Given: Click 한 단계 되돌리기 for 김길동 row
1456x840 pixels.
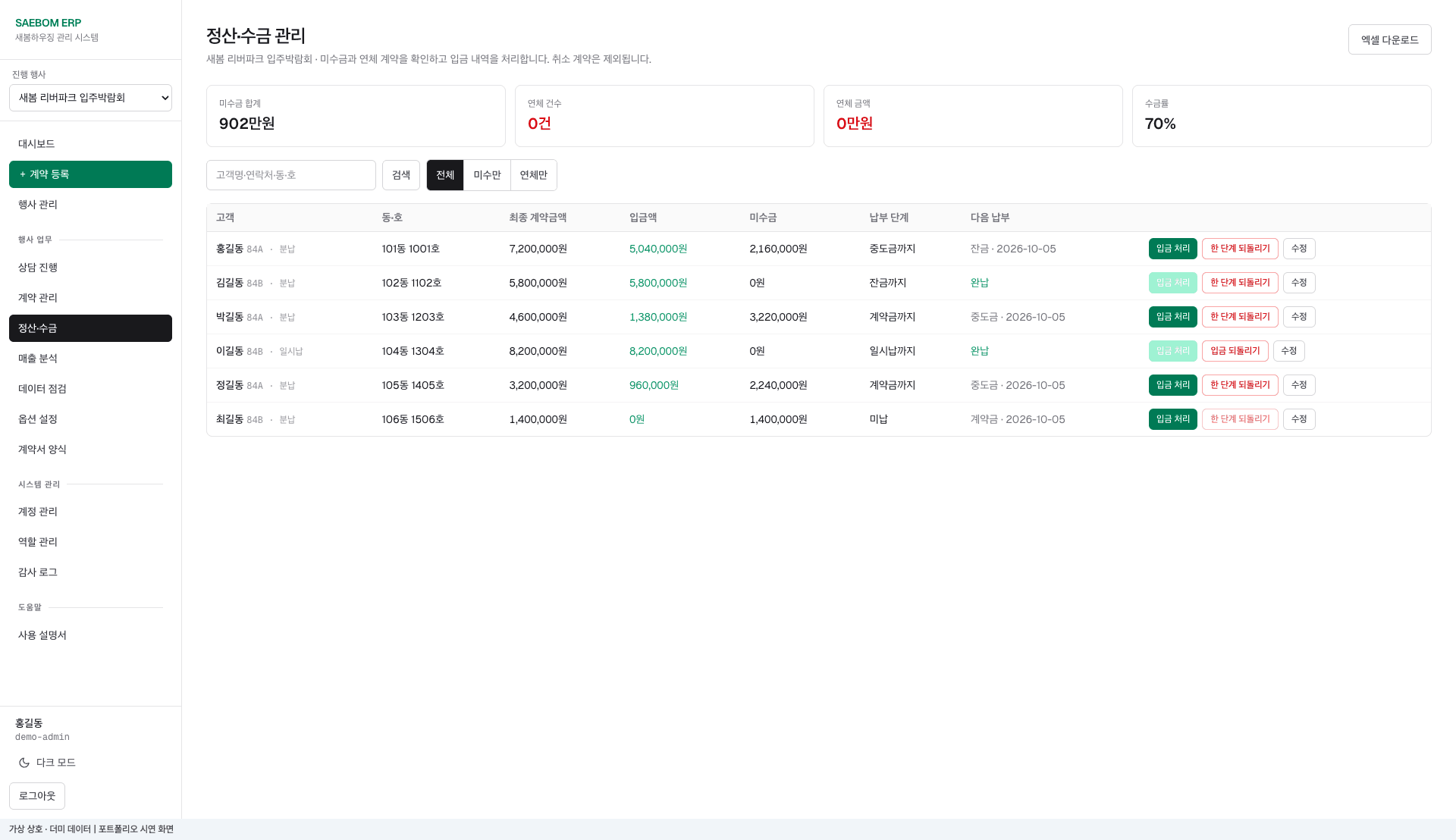Looking at the screenshot, I should point(1240,283).
